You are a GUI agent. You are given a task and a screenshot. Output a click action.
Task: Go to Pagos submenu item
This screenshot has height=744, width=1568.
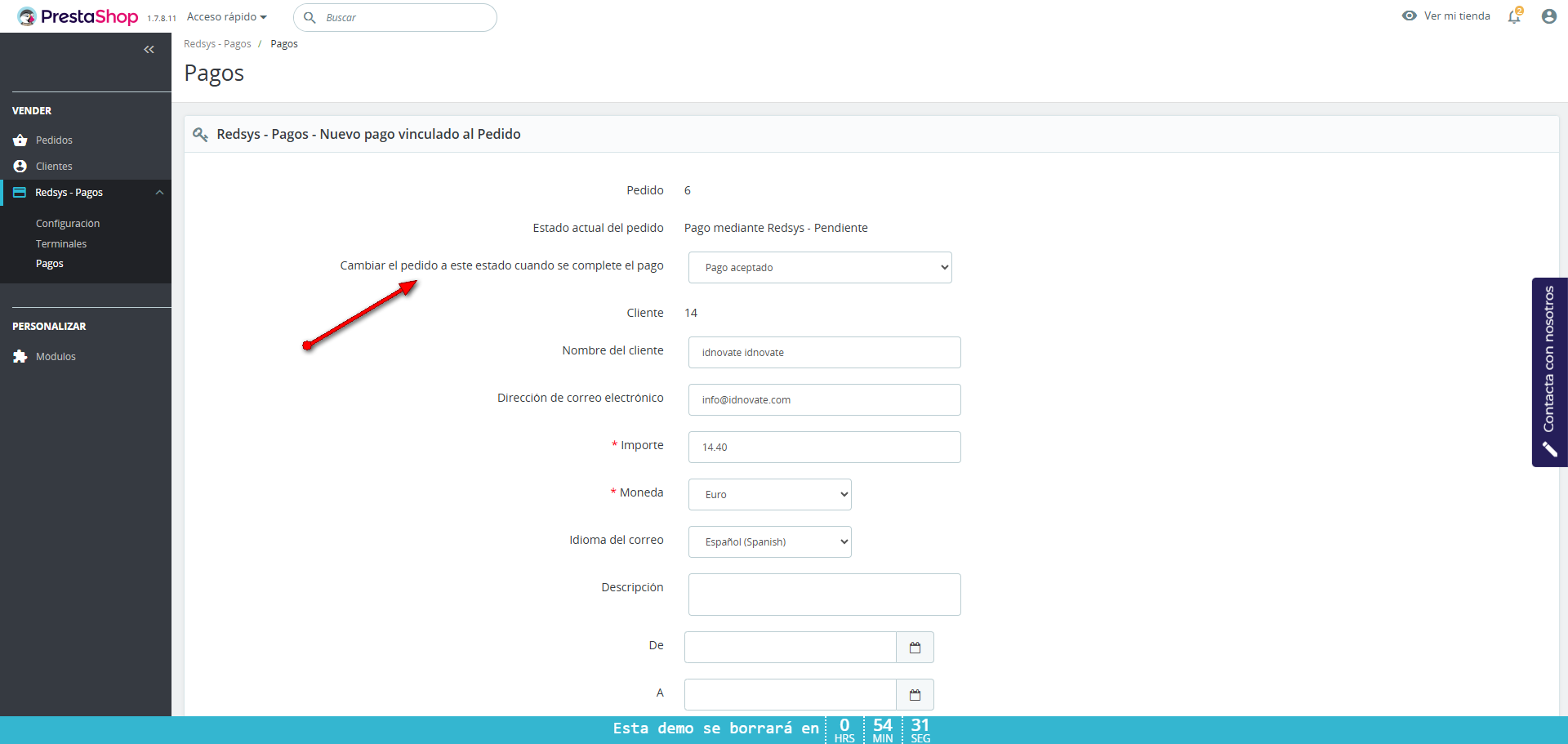point(50,264)
